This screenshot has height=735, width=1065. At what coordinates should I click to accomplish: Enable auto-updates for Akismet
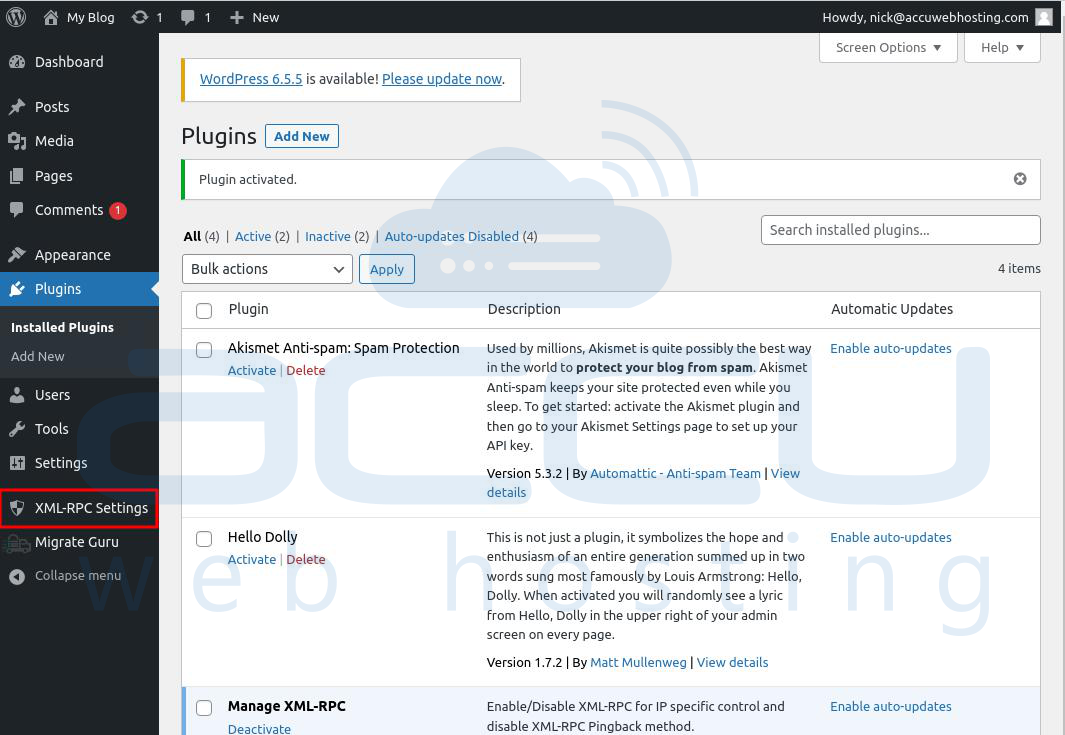coord(890,348)
